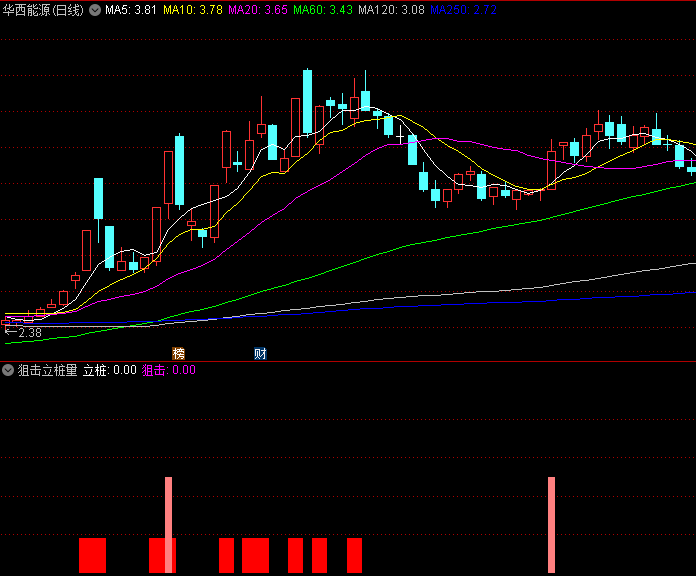Viewport: 696px width, 576px height.
Task: Open the 财 financial marker icon
Action: 260,354
